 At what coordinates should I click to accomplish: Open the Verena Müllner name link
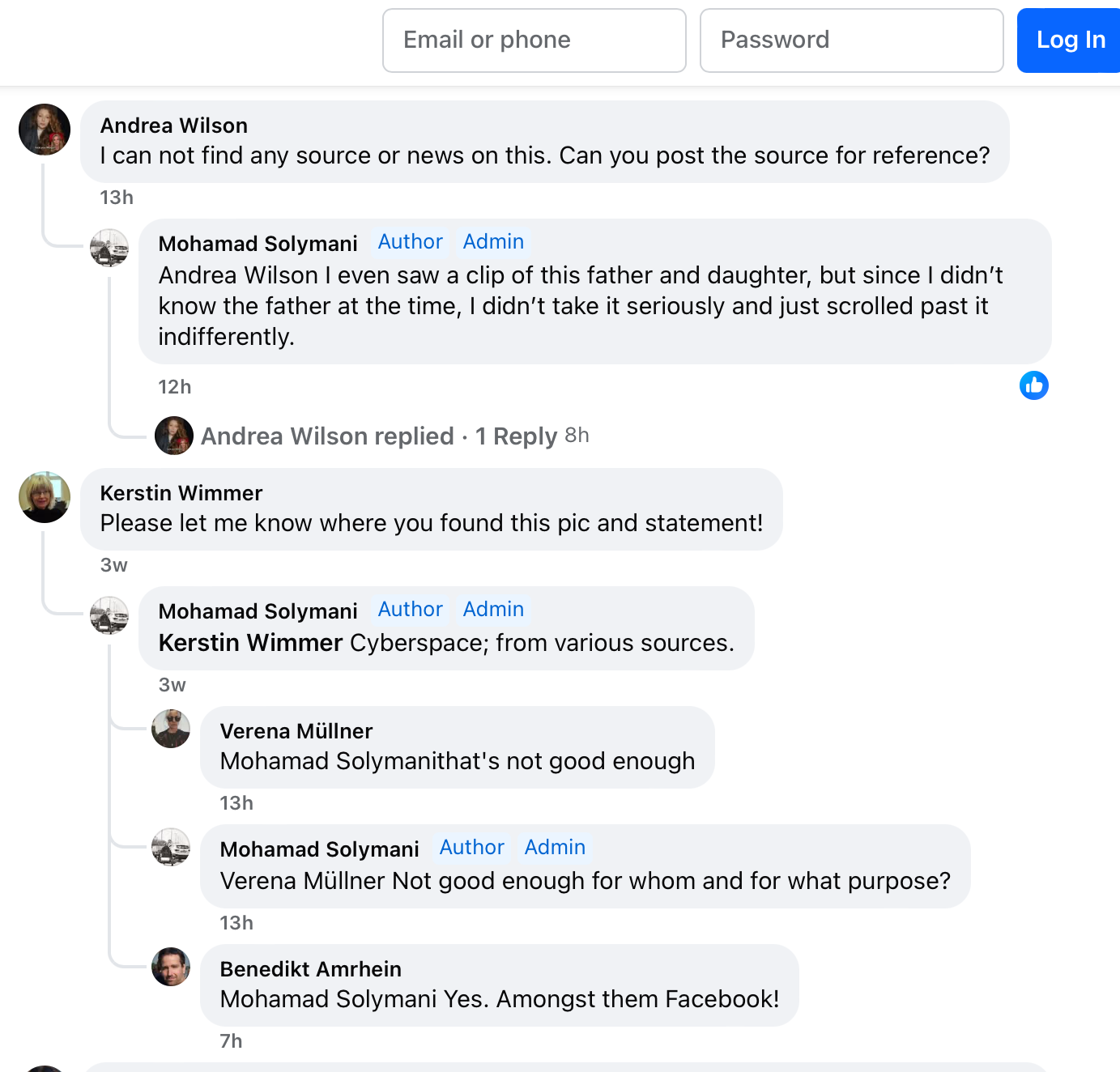[296, 731]
